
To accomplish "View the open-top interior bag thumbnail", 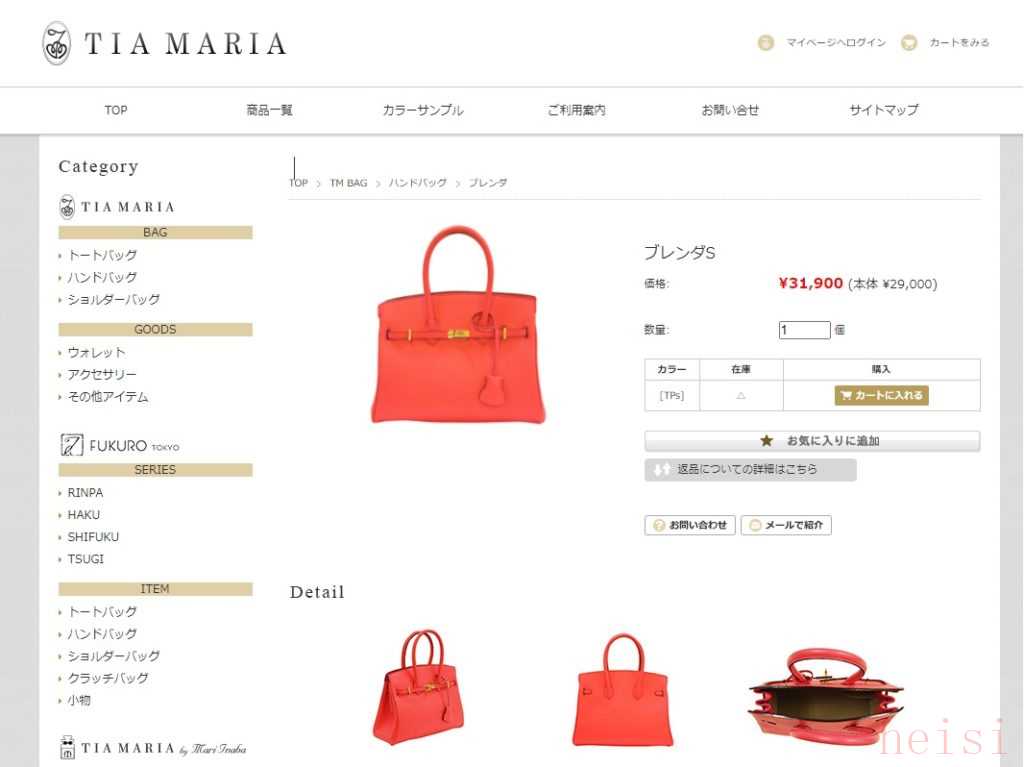I will pos(826,697).
